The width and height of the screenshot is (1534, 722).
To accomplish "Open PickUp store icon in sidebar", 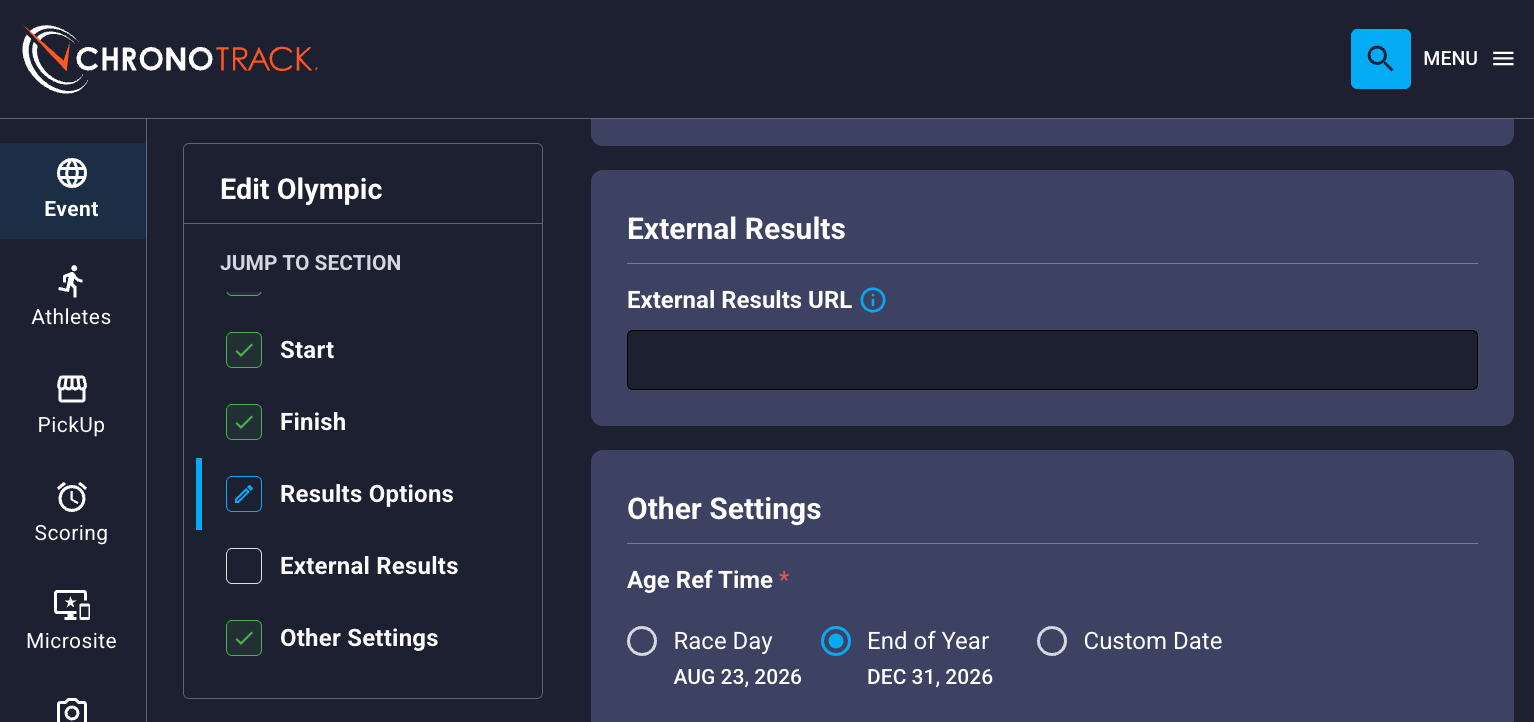I will [72, 389].
